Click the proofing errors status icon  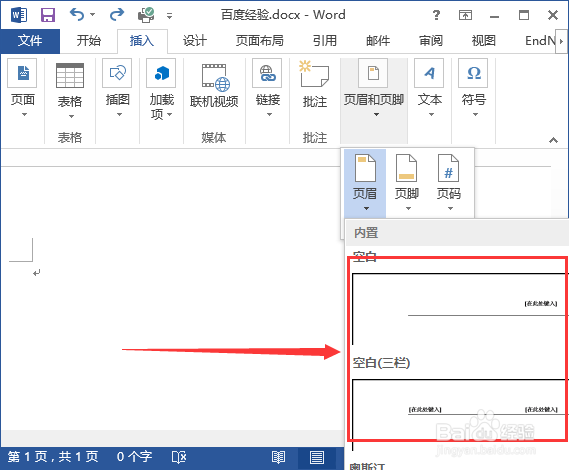tap(179, 457)
